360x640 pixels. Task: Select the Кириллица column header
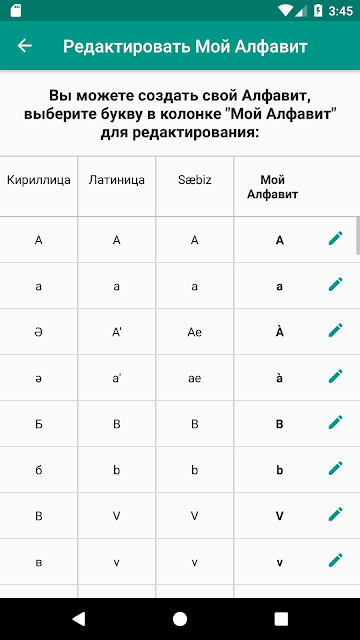39,180
